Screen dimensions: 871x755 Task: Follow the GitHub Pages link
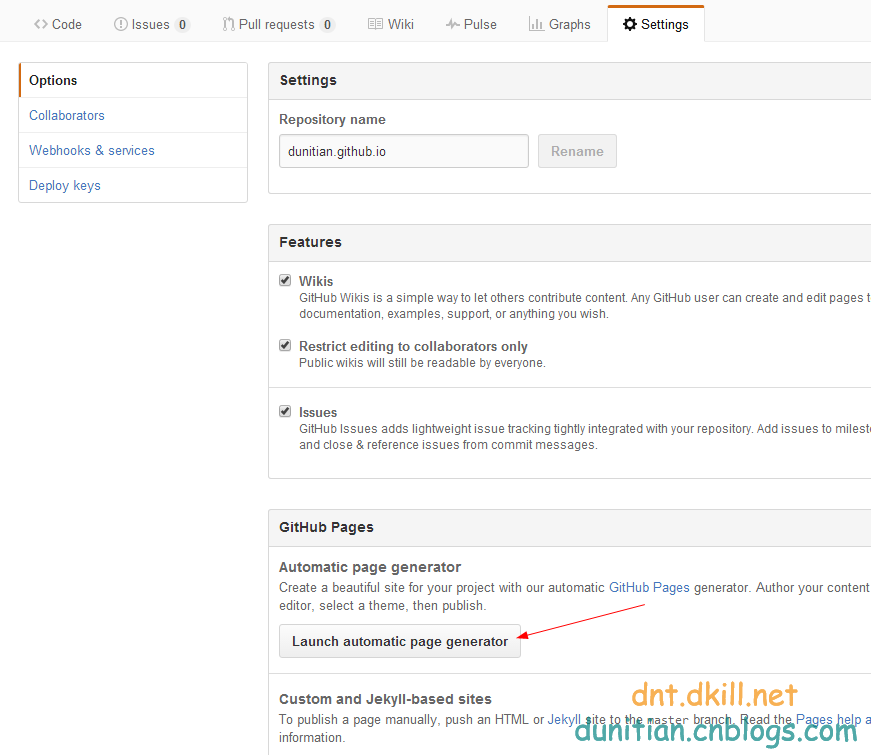(x=649, y=588)
